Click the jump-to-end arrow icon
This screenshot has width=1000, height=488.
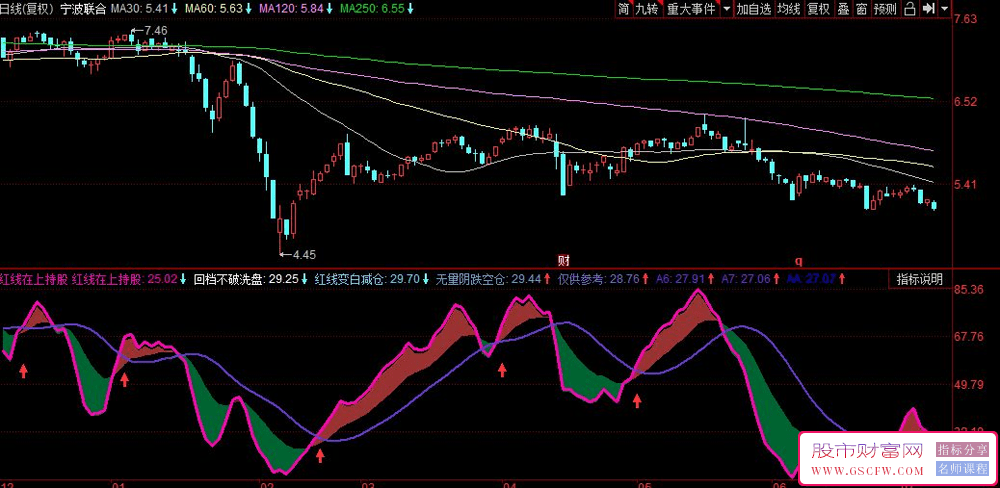click(929, 9)
